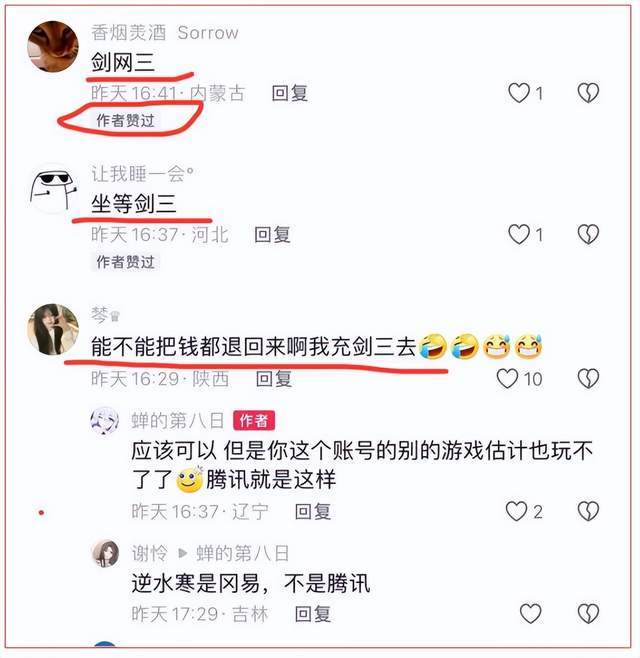Screen dimensions: 640x658
Task: Like 琴's comment with 10 likes
Action: (507, 379)
